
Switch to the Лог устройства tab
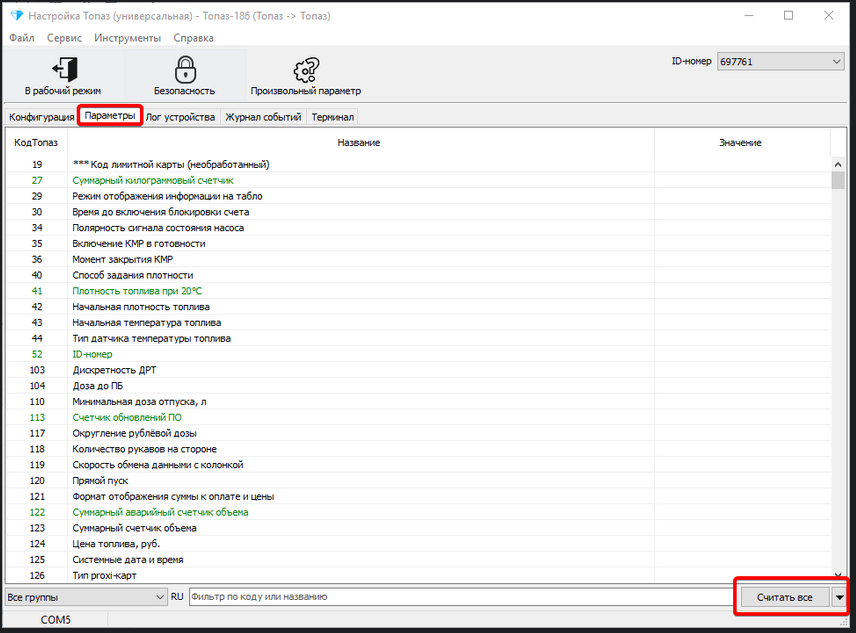[x=180, y=117]
